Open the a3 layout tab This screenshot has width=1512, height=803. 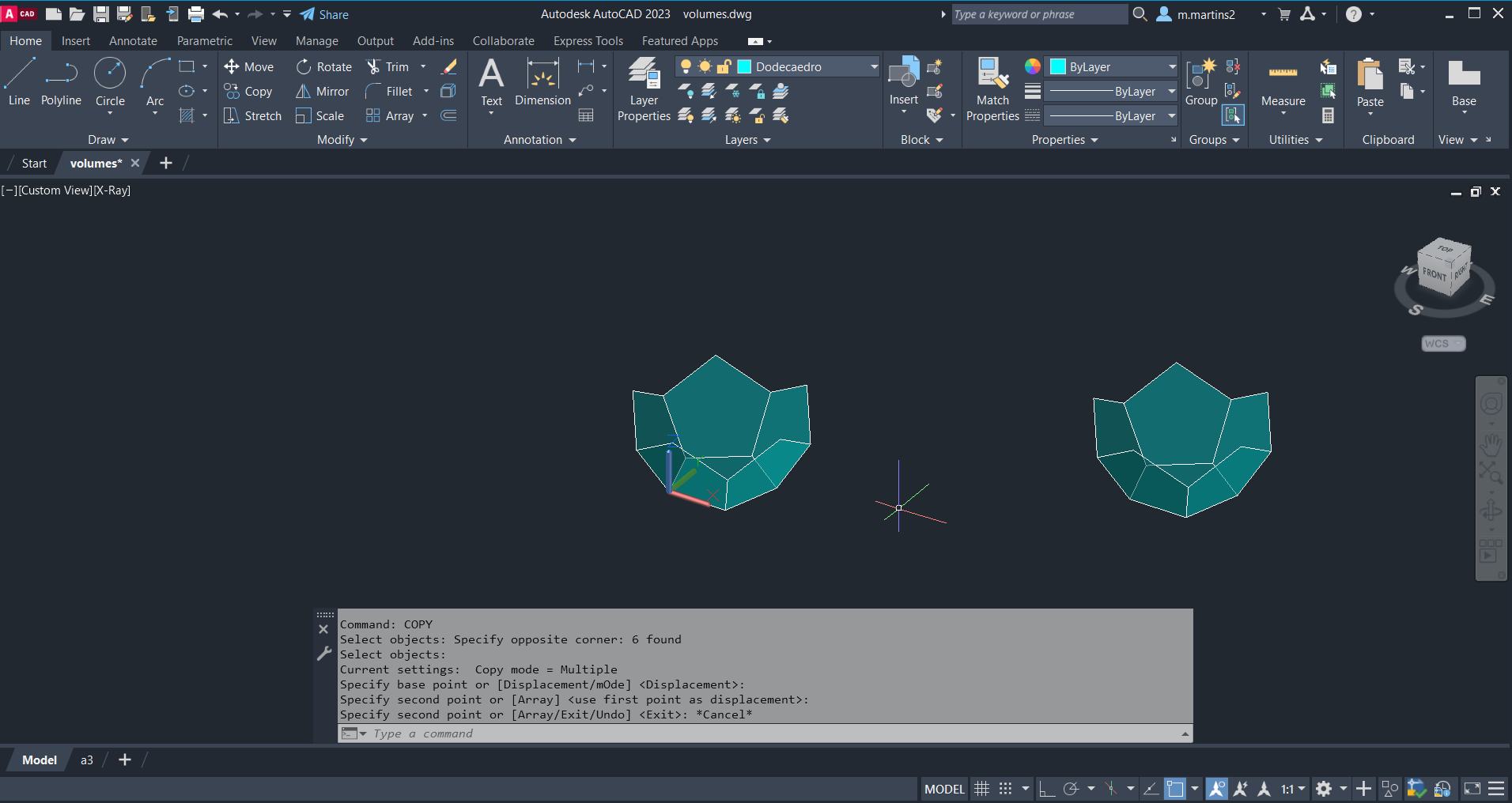(x=87, y=760)
